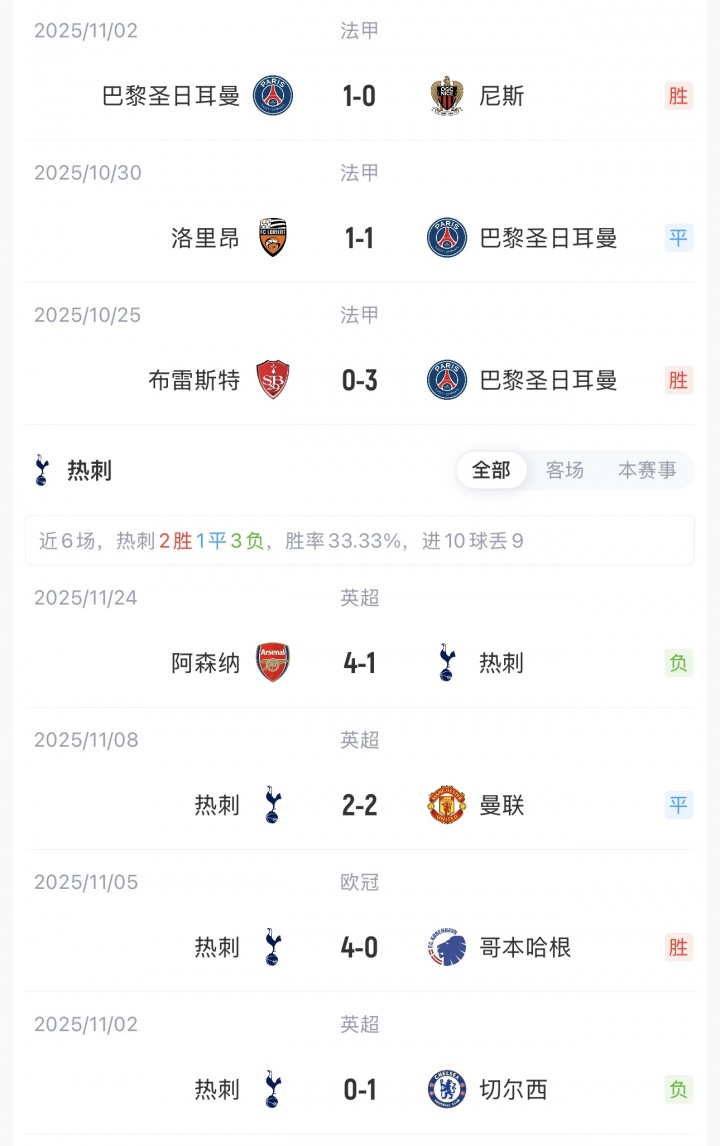The image size is (720, 1146).
Task: Click the 巴黎圣日耳曼 1-0 尼斯 score
Action: point(359,96)
